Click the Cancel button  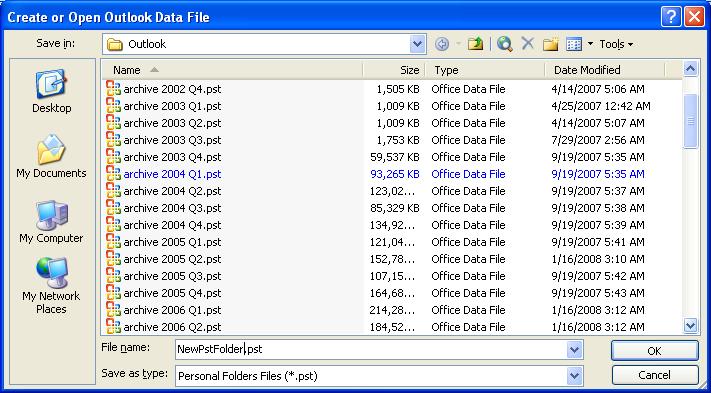click(x=654, y=375)
